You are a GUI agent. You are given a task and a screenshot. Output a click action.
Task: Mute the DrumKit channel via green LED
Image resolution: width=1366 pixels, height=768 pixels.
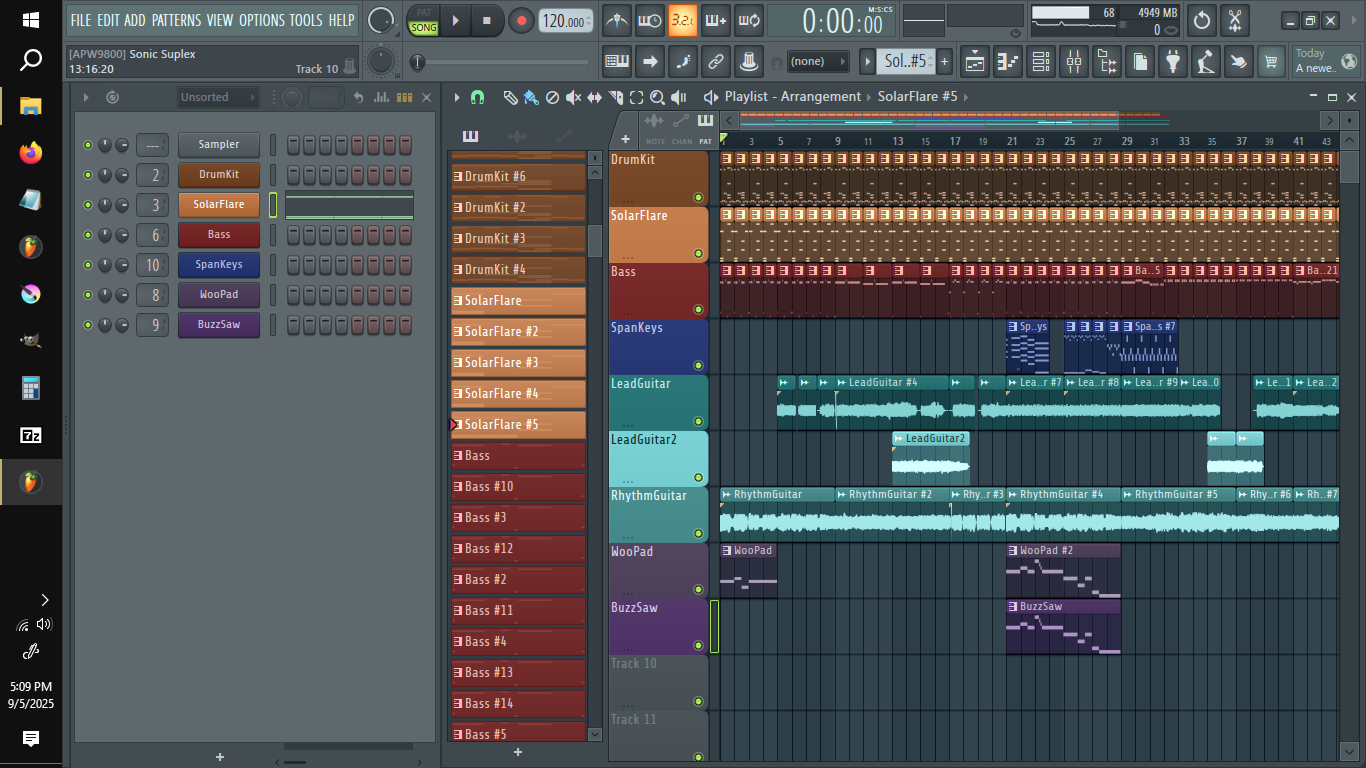pyautogui.click(x=88, y=175)
